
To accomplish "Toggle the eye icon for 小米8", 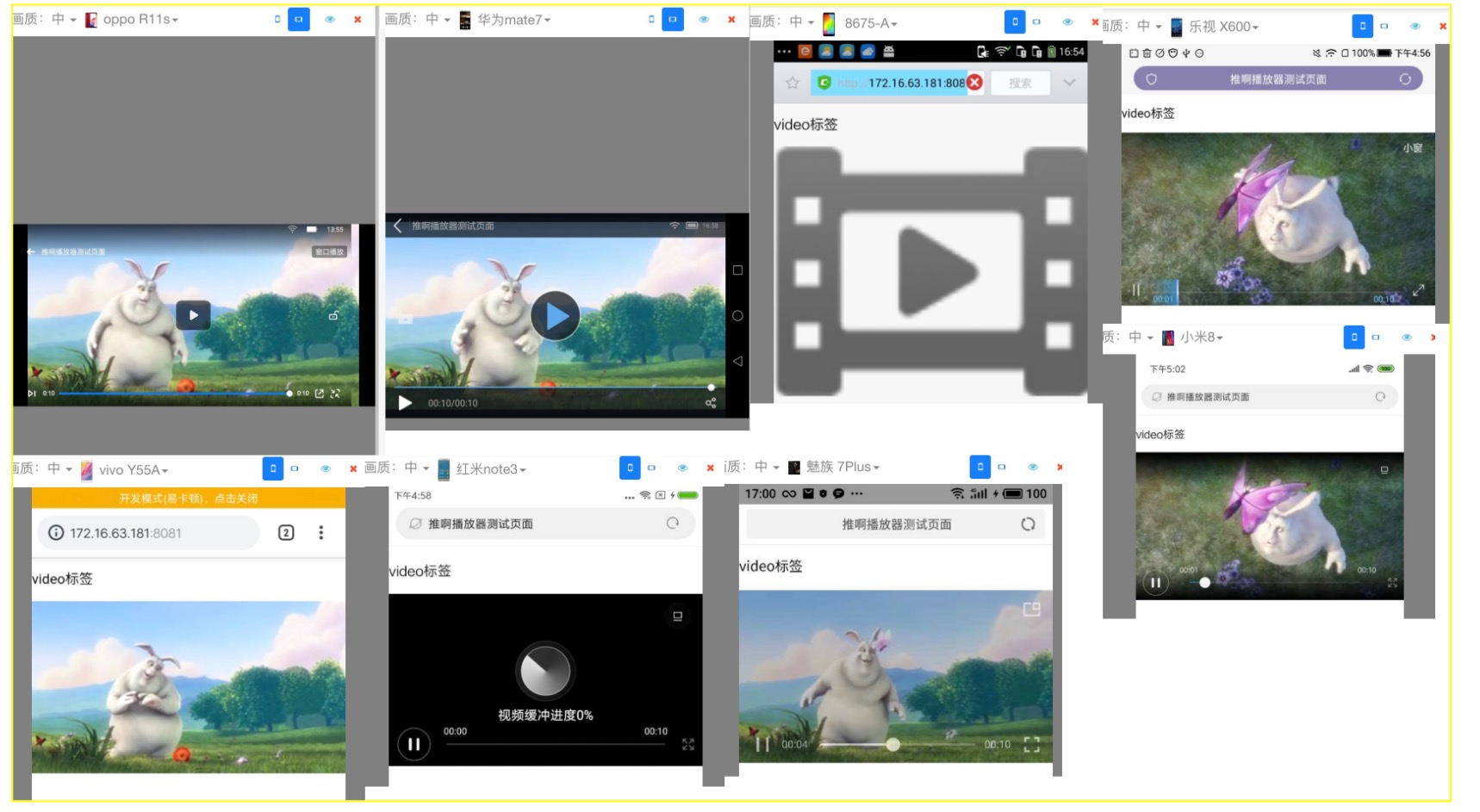I will [x=1407, y=337].
